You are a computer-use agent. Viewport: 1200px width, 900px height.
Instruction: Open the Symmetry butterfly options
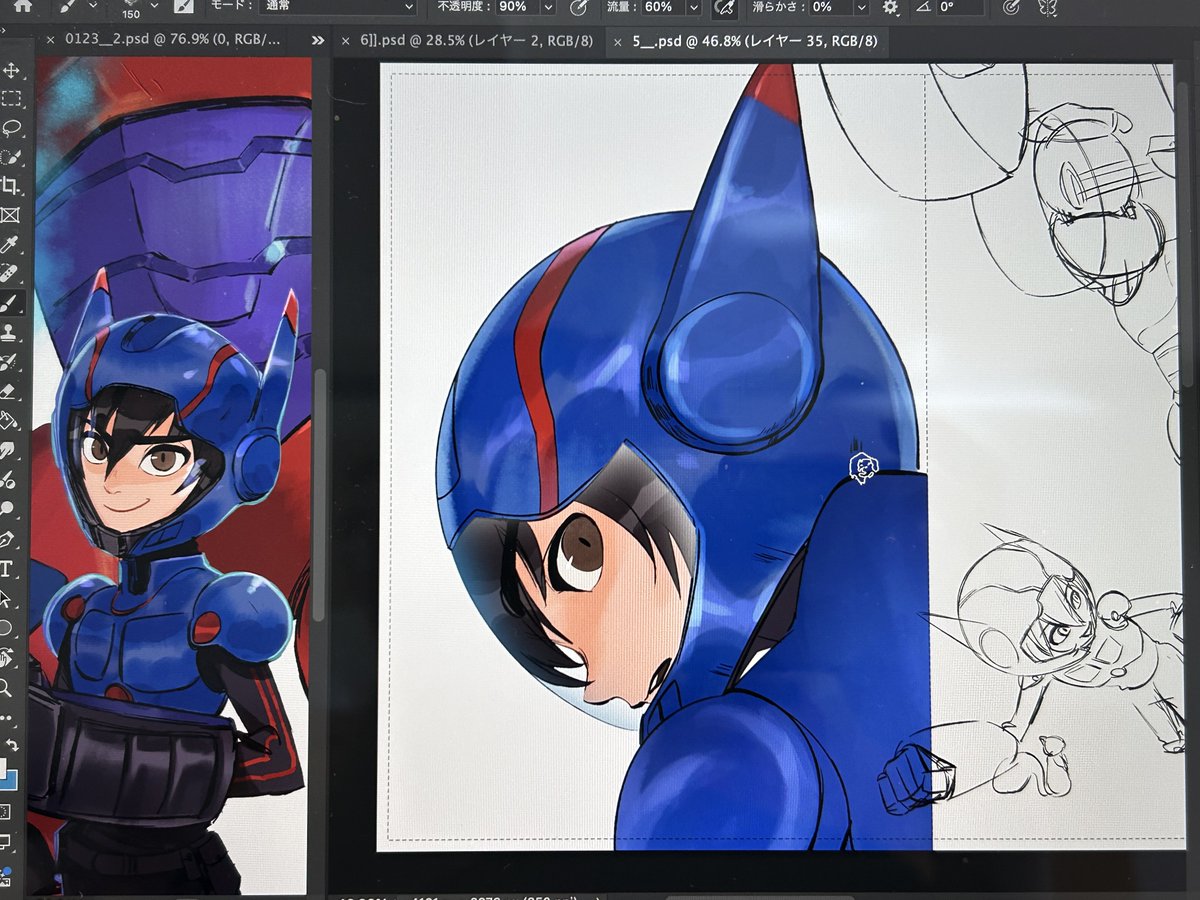[x=1048, y=7]
